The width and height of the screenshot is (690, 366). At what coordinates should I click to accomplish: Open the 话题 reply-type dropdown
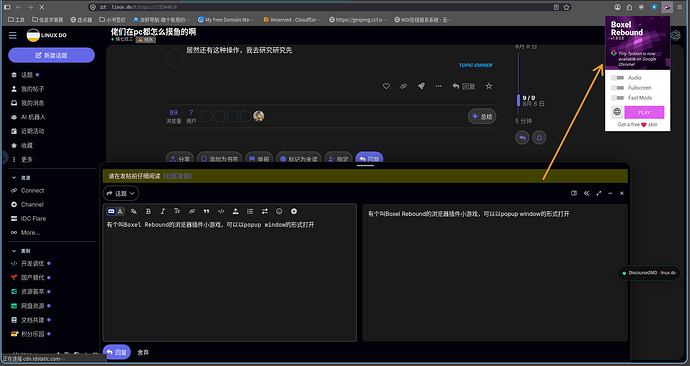pos(121,194)
